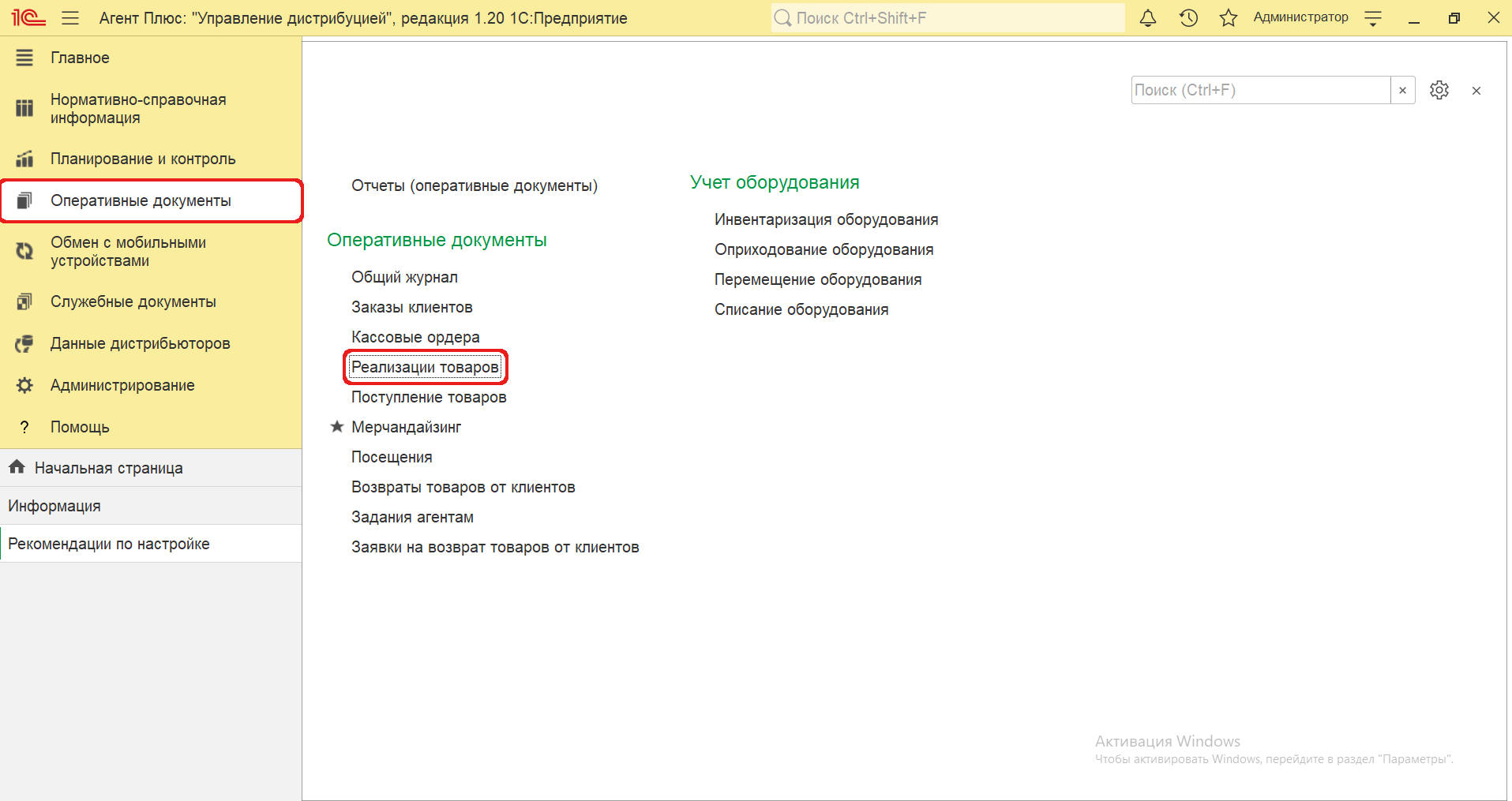The height and width of the screenshot is (801, 1512).
Task: Open the history clock icon
Action: click(1188, 18)
